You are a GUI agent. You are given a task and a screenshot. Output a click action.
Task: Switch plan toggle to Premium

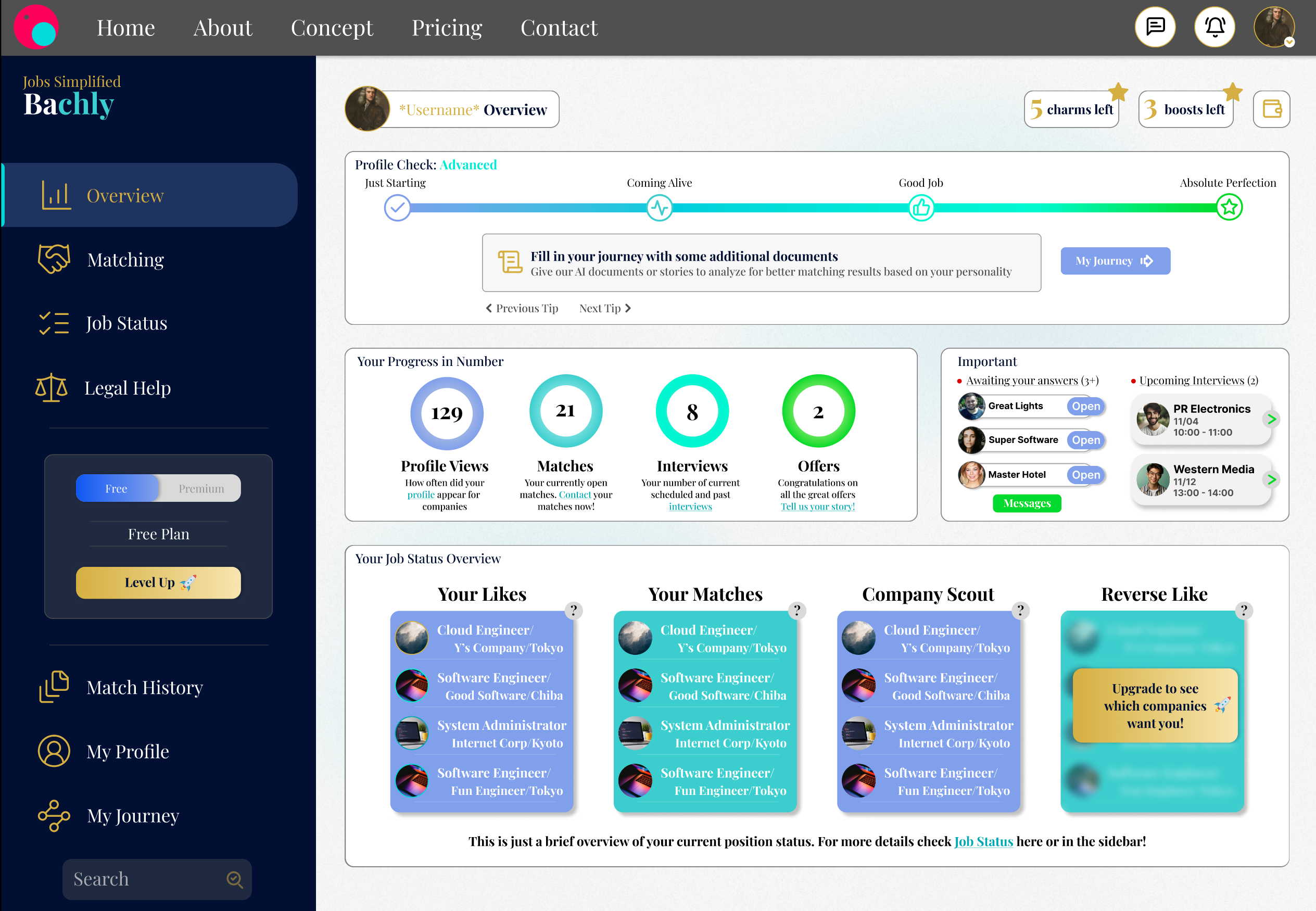tap(201, 489)
